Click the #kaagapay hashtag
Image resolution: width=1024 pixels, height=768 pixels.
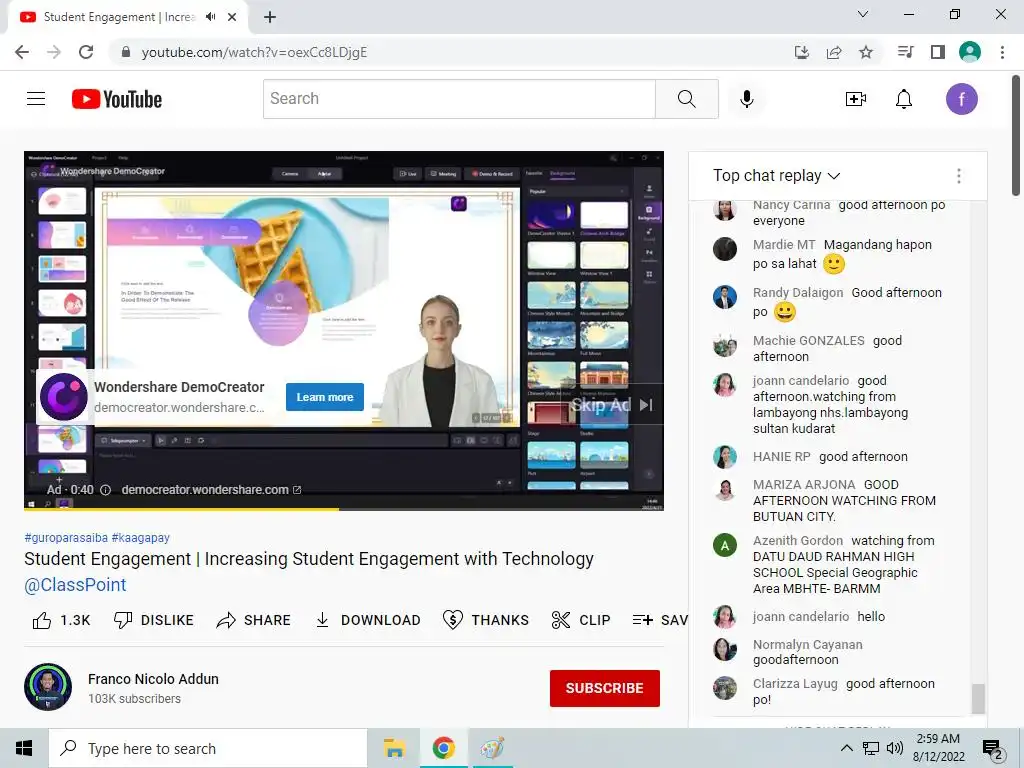pyautogui.click(x=140, y=537)
